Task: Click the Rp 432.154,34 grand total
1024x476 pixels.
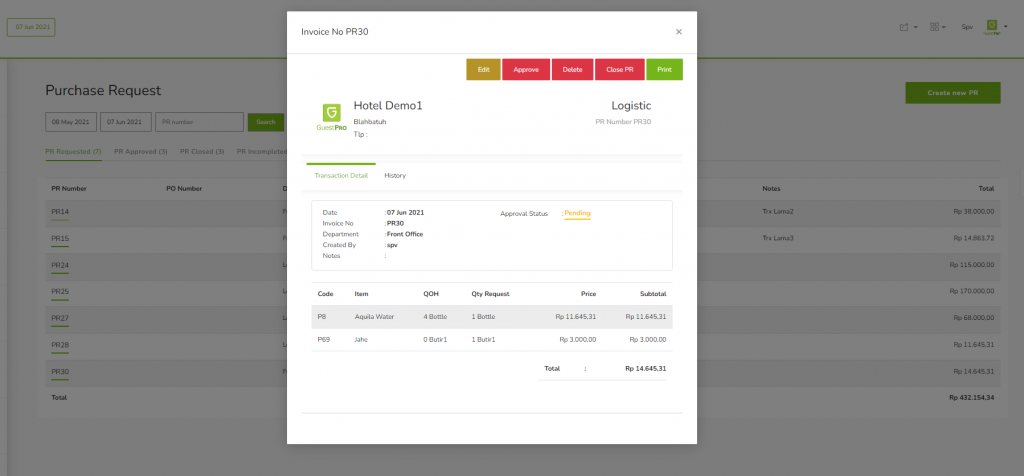Action: 972,397
